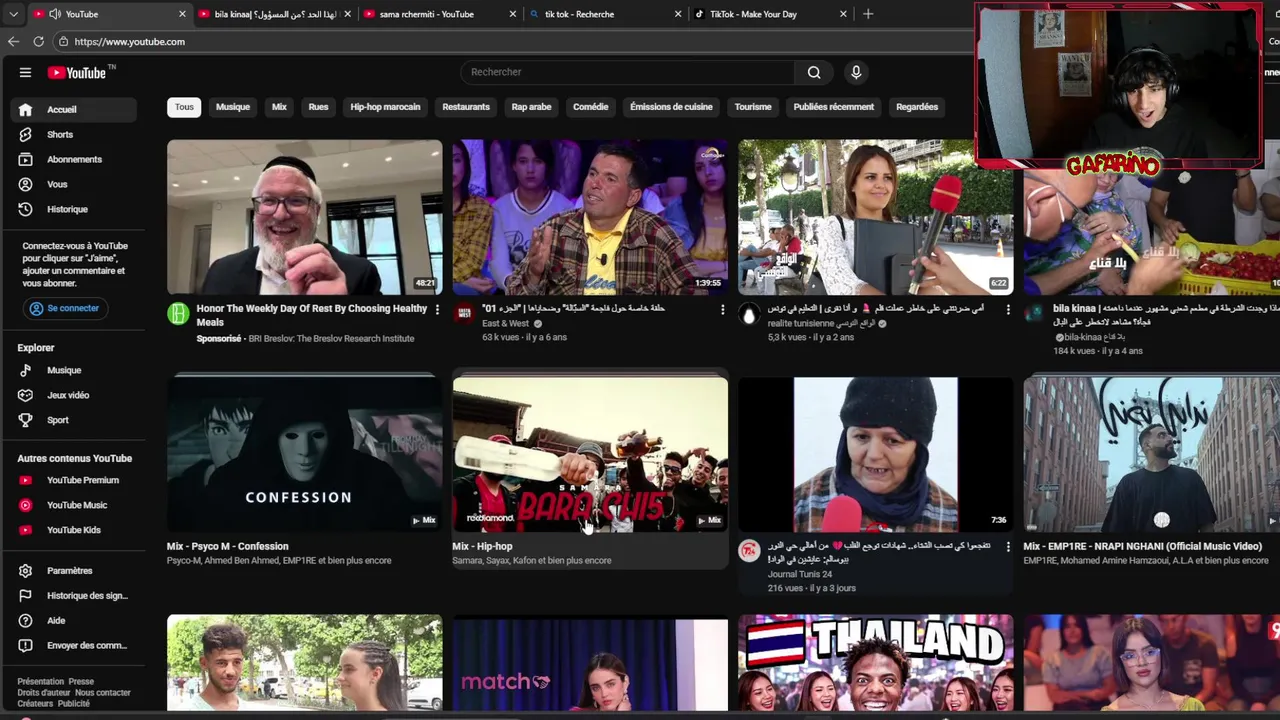Select the Mix filter chip
Screen dimensions: 1280x720
(279, 107)
